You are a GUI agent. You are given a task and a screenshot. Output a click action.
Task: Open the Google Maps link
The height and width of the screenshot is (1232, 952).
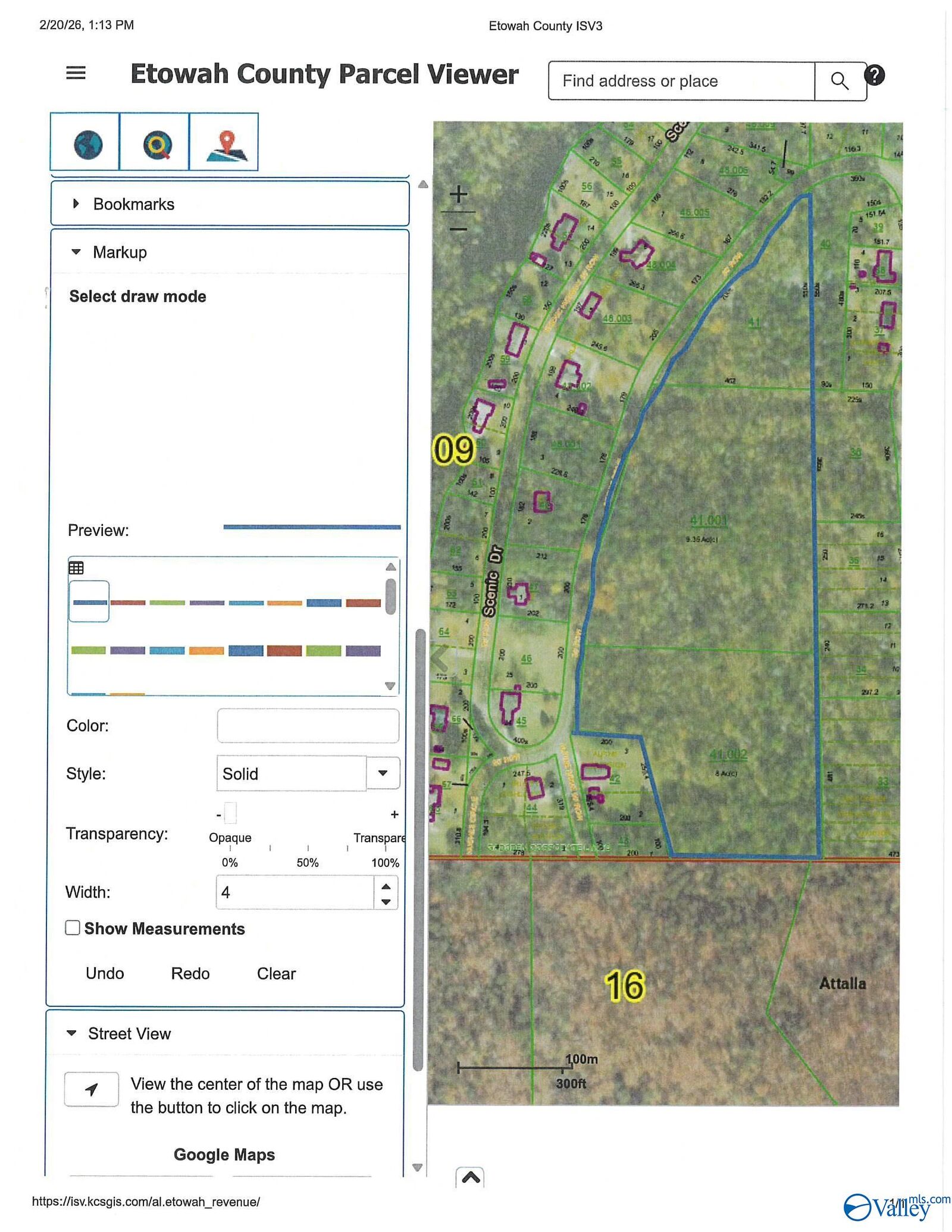[x=224, y=1154]
